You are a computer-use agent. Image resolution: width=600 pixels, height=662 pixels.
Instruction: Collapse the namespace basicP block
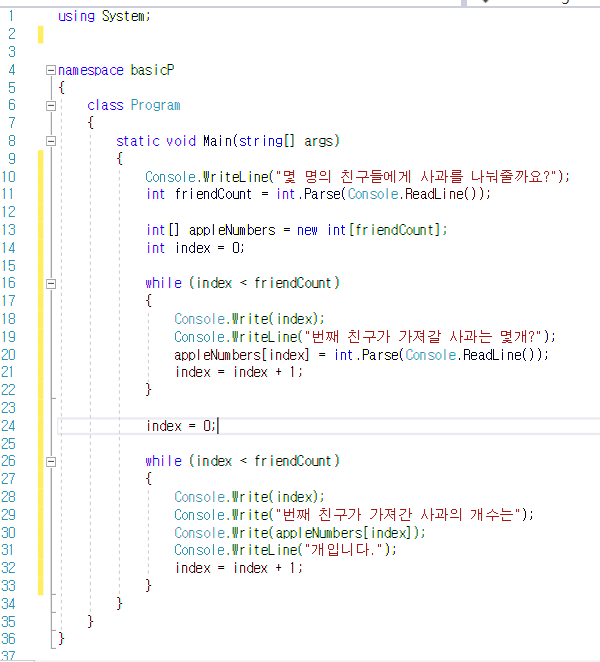coord(51,70)
